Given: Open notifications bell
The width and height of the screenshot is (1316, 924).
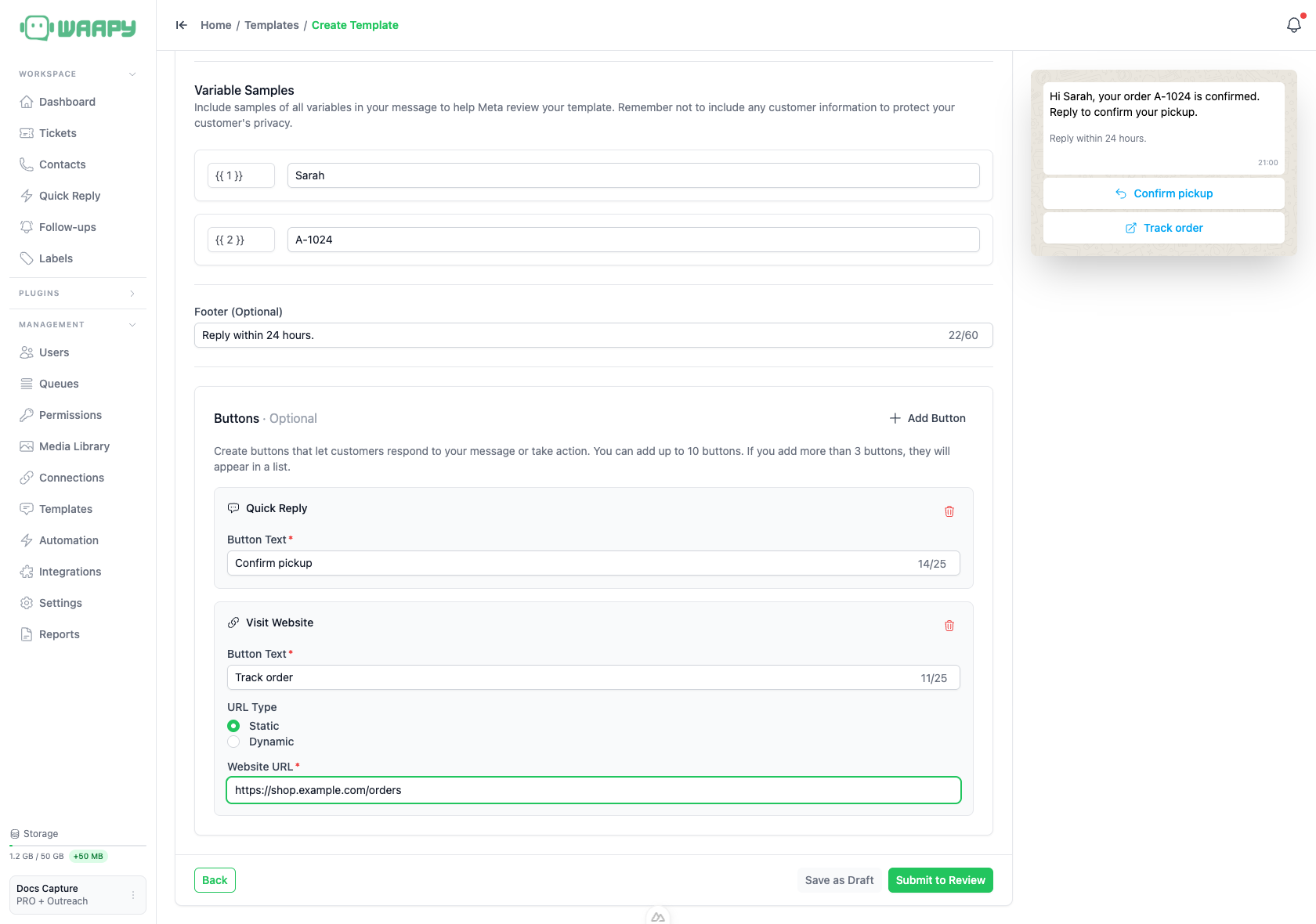Looking at the screenshot, I should coord(1294,25).
